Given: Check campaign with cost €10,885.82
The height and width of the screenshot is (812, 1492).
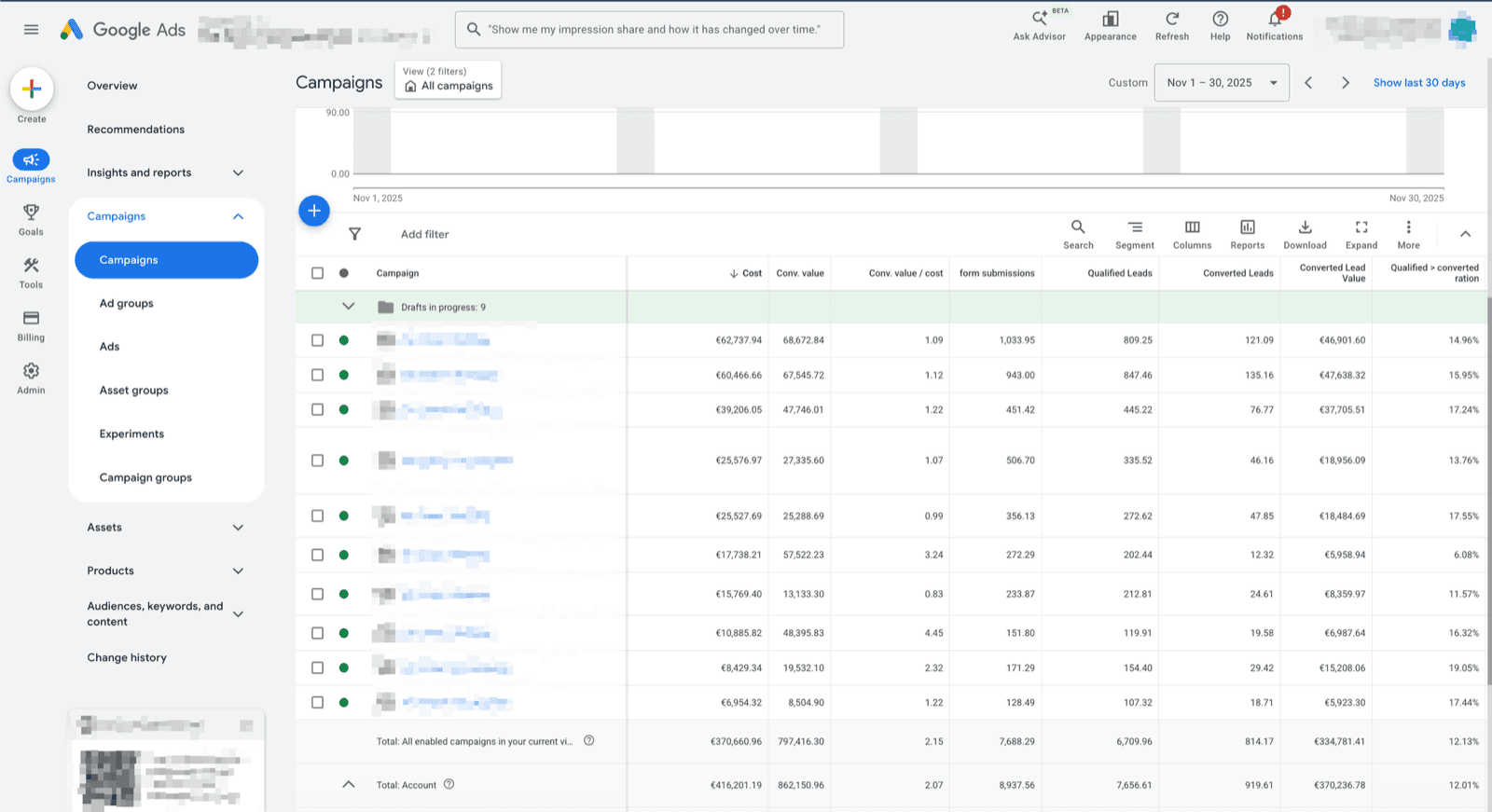Looking at the screenshot, I should [317, 633].
